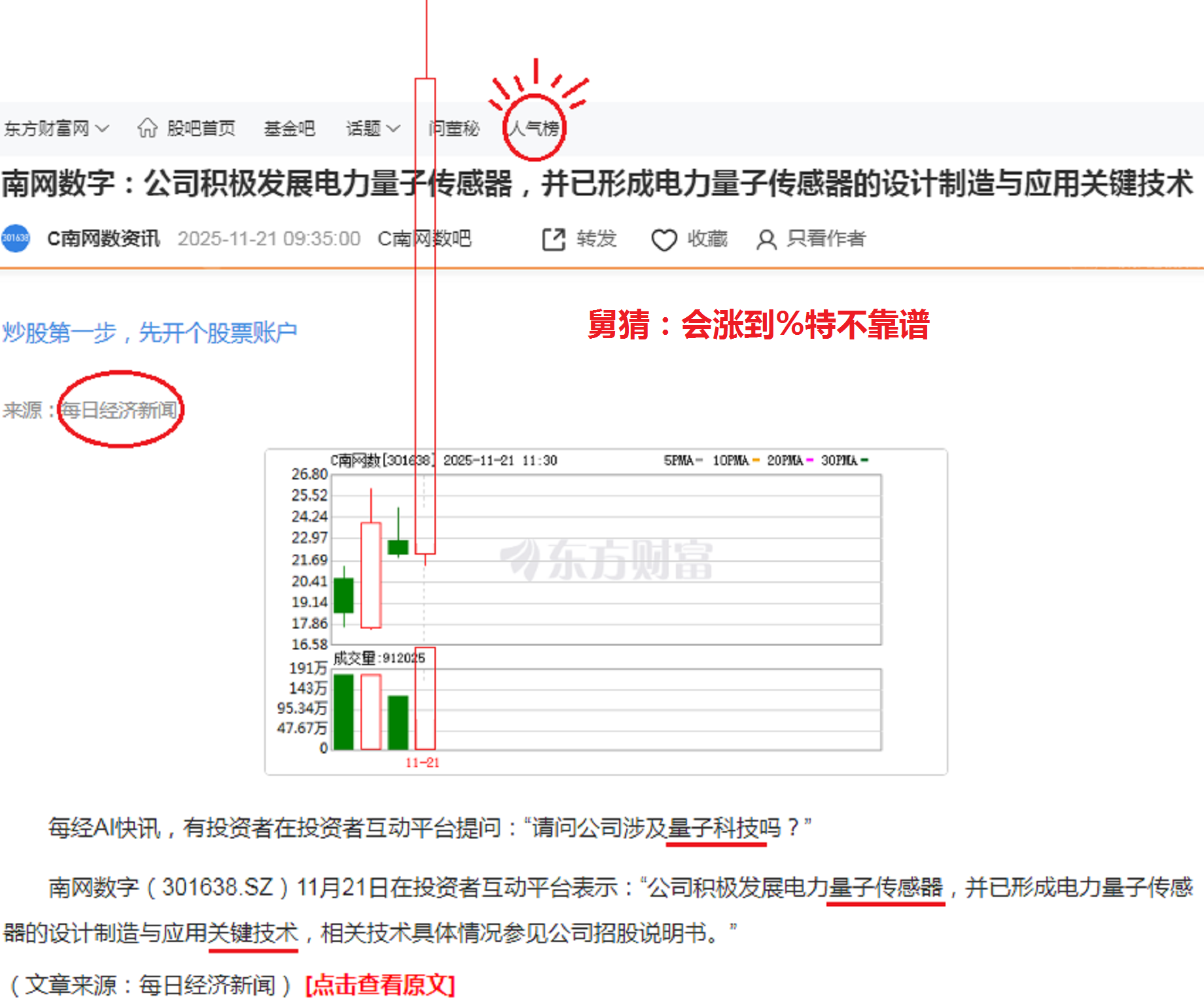
Task: Open the 问董秘 nav item
Action: pos(454,128)
